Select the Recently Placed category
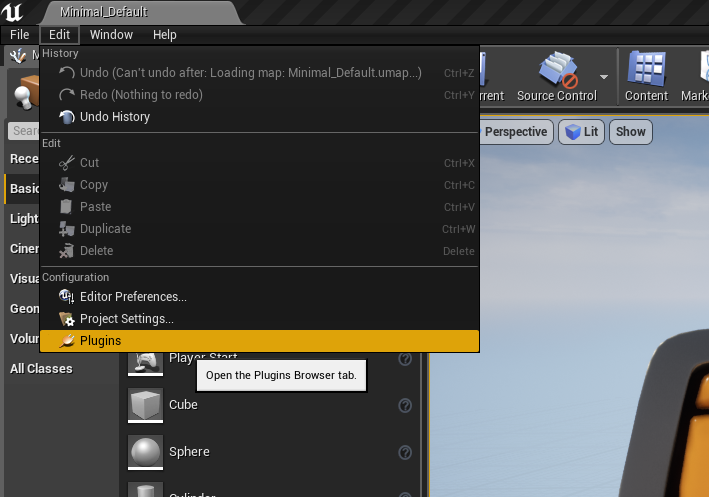709x497 pixels. [x=23, y=159]
